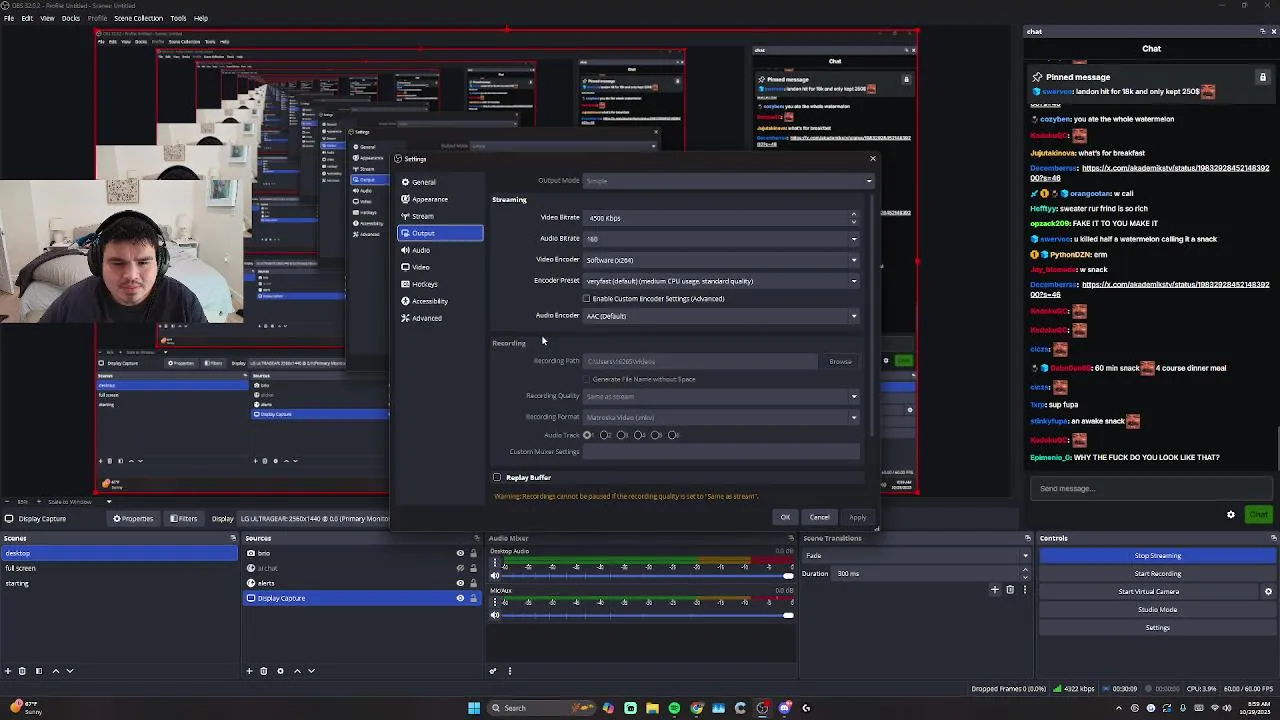
Task: Click the chat Send message field
Action: click(1150, 489)
